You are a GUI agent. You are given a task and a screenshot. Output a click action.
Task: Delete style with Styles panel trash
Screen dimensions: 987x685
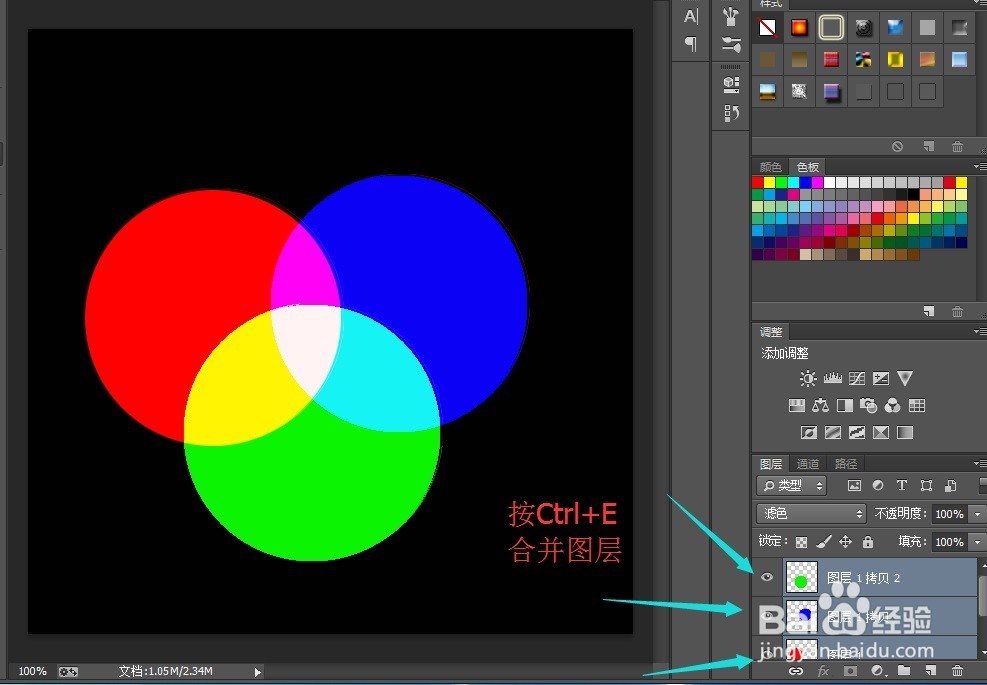[x=957, y=147]
